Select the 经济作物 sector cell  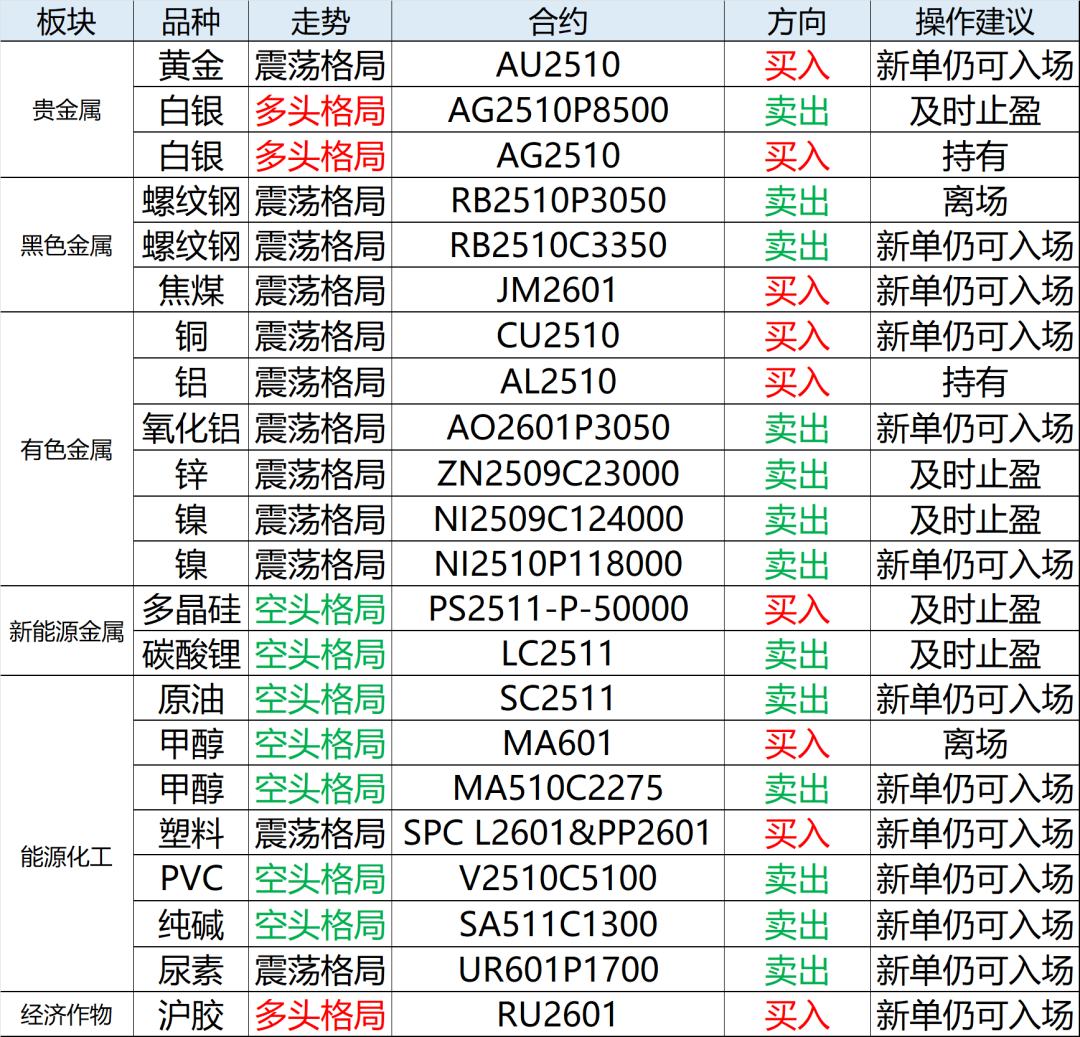[66, 1016]
